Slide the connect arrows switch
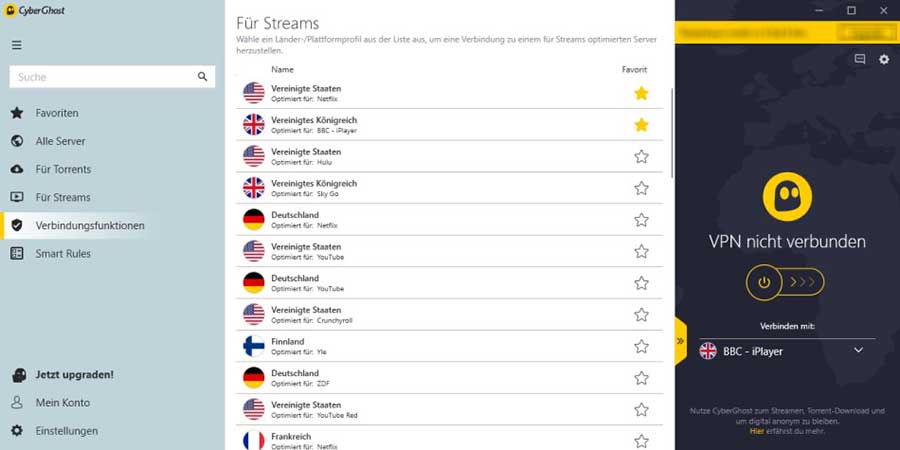The height and width of the screenshot is (450, 900). [804, 283]
